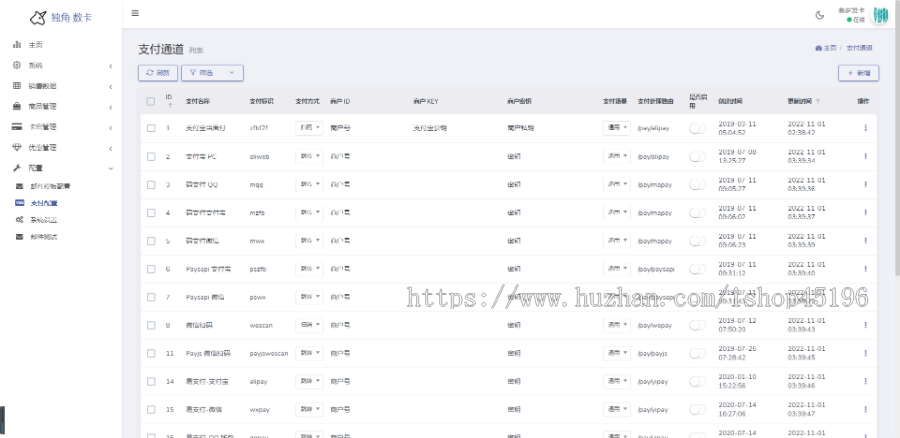Click the 卡密管理 card icon in the sidebar

click(17, 127)
